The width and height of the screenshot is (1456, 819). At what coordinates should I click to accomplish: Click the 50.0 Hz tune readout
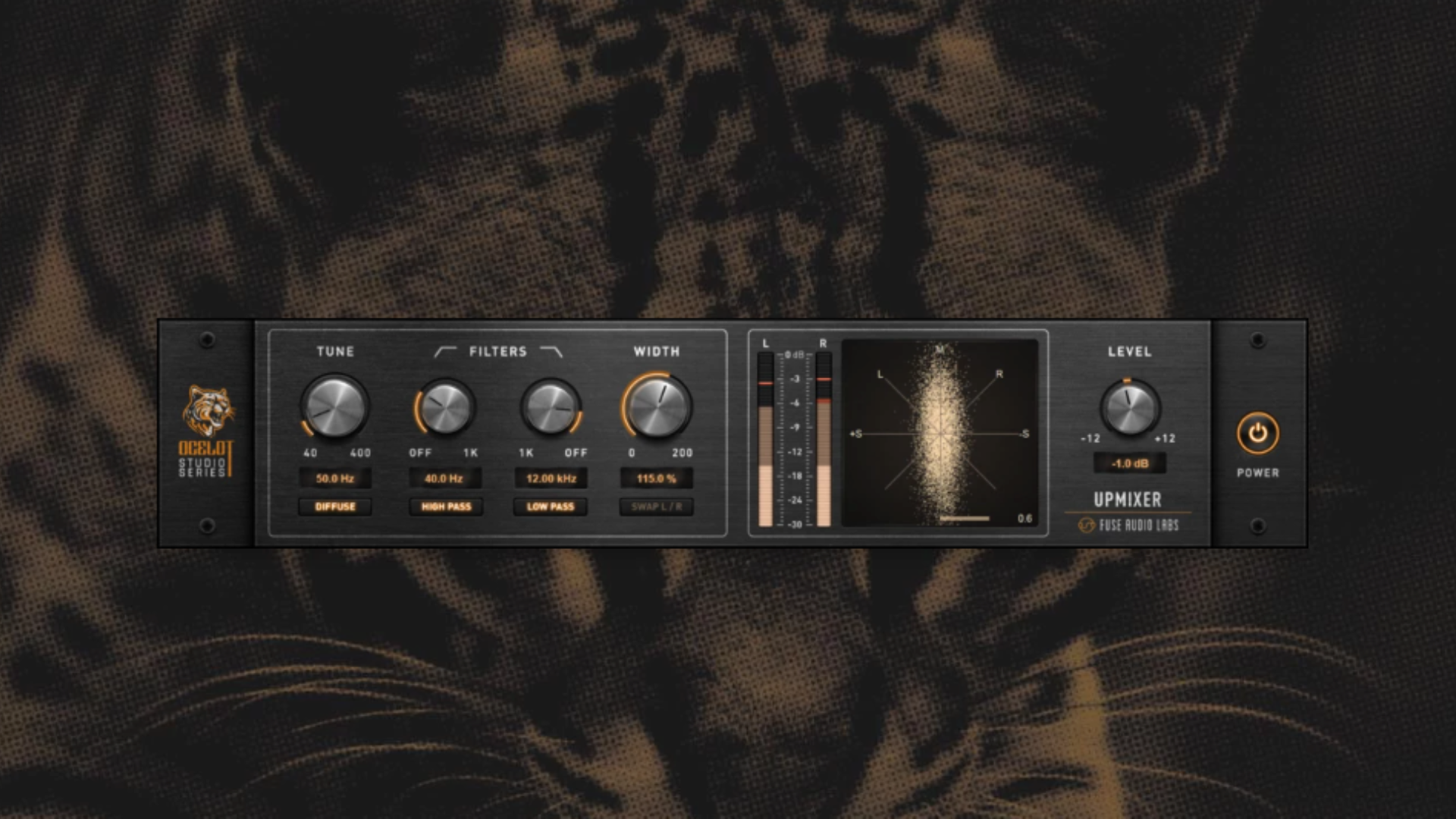[x=335, y=479]
